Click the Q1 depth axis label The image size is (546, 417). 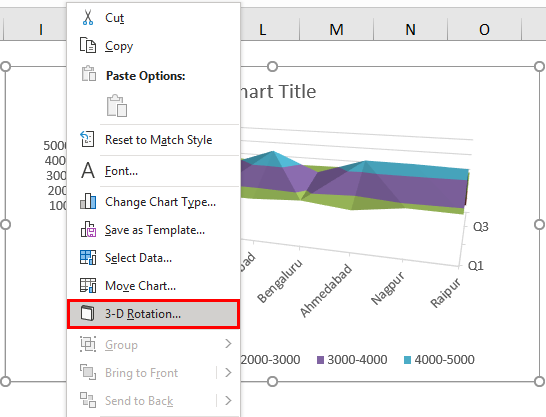point(476,266)
